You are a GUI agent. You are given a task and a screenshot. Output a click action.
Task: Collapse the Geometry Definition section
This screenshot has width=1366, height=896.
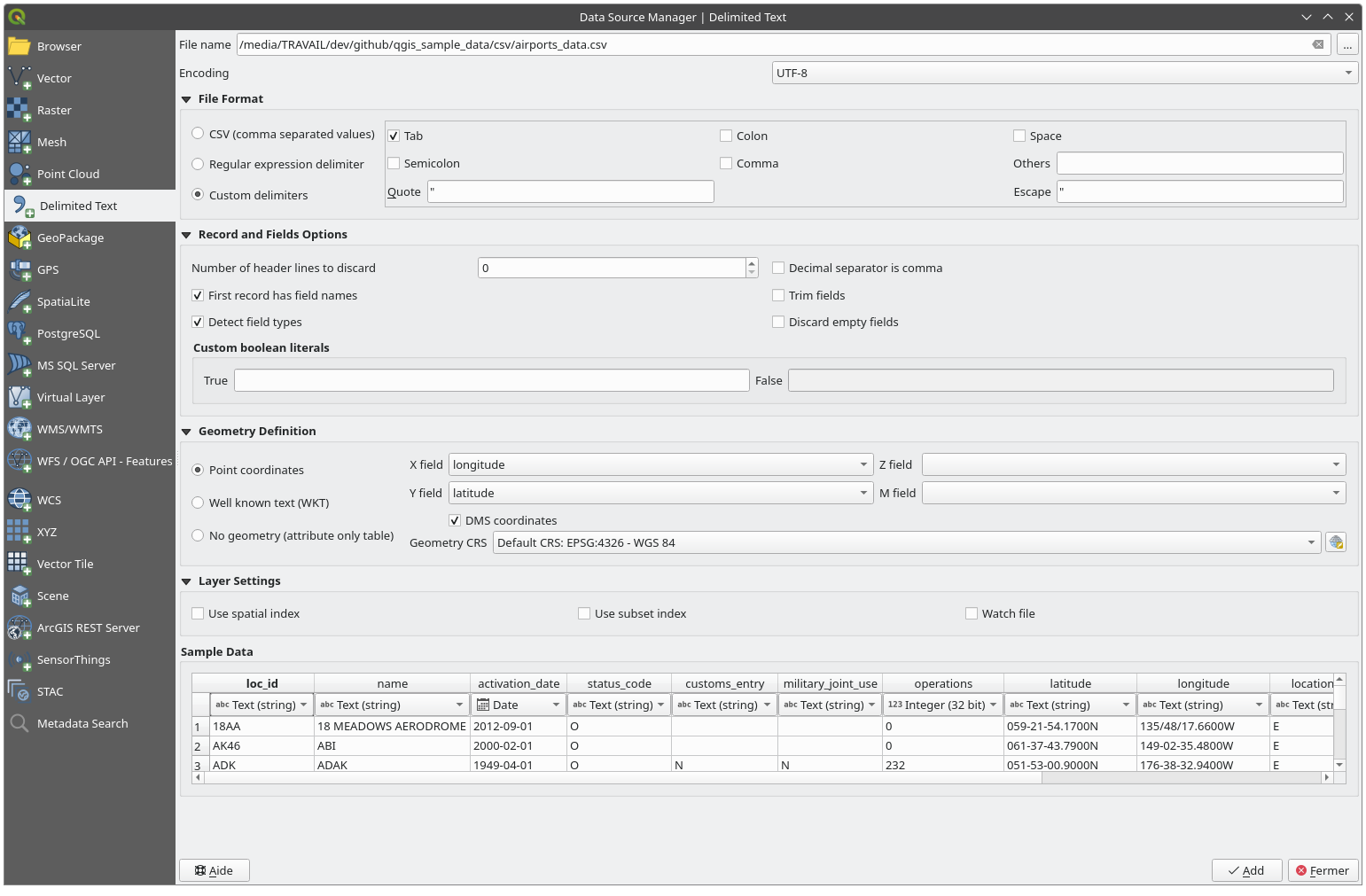pyautogui.click(x=187, y=432)
